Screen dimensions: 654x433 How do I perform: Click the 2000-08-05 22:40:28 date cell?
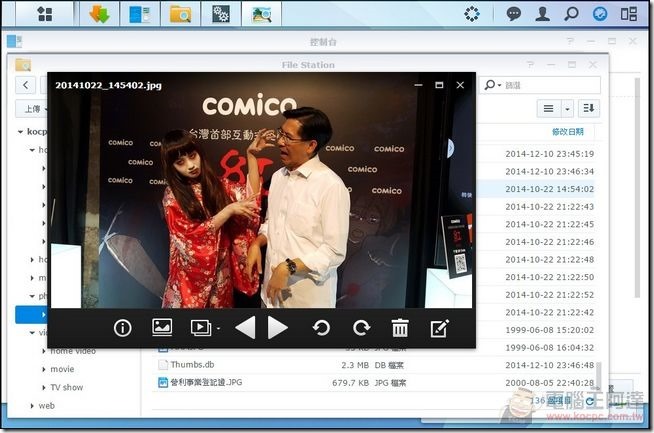click(549, 383)
